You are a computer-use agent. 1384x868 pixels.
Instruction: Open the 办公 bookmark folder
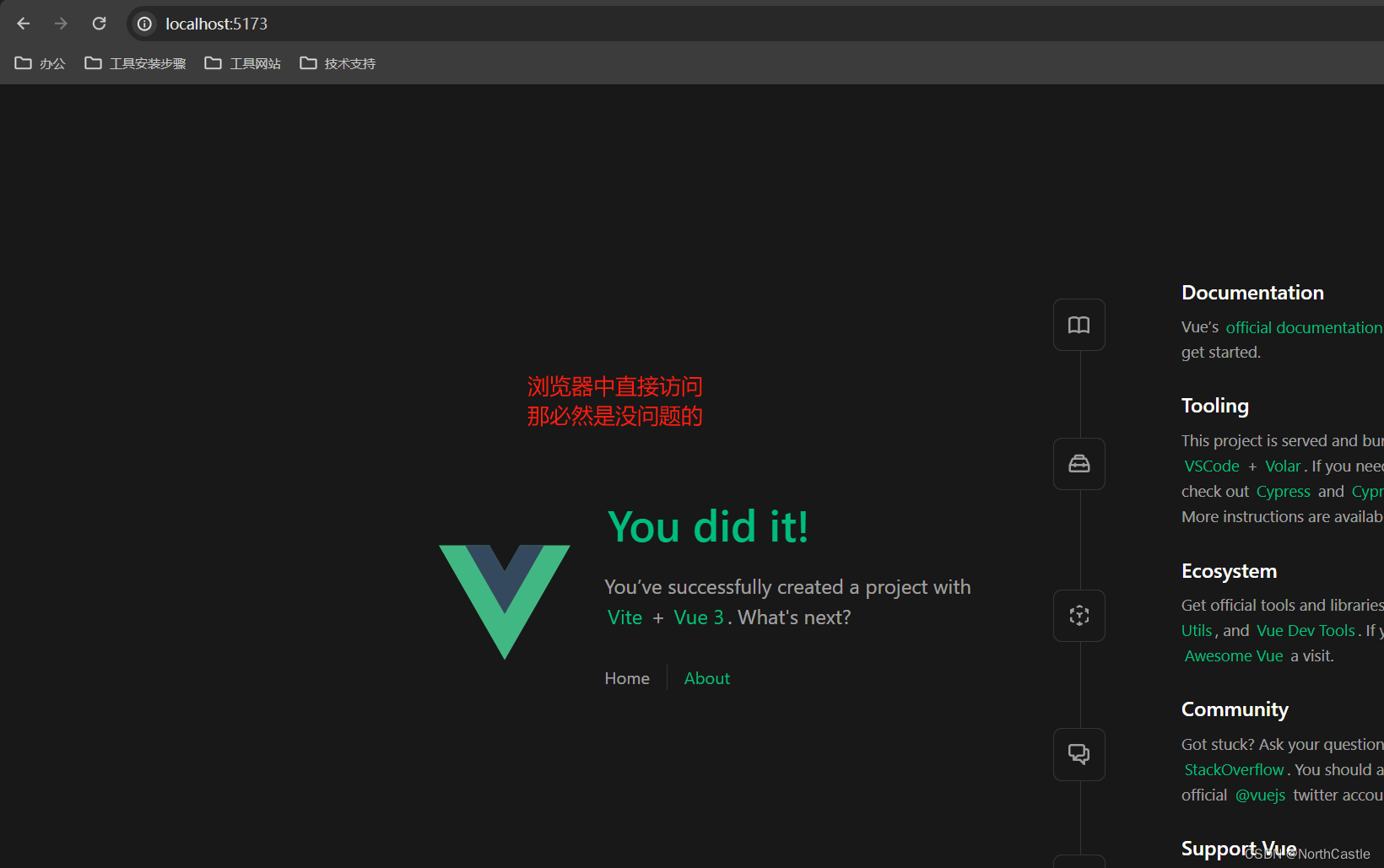click(41, 63)
